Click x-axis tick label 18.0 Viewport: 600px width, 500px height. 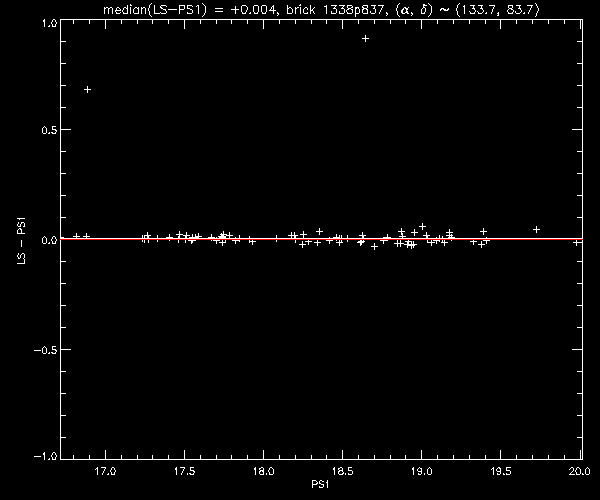[264, 471]
